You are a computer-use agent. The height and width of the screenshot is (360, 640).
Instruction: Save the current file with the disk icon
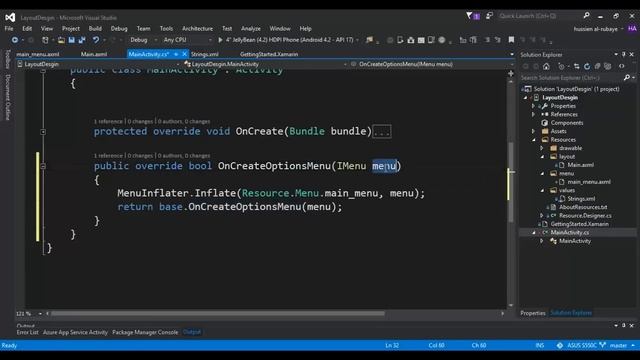click(x=71, y=40)
